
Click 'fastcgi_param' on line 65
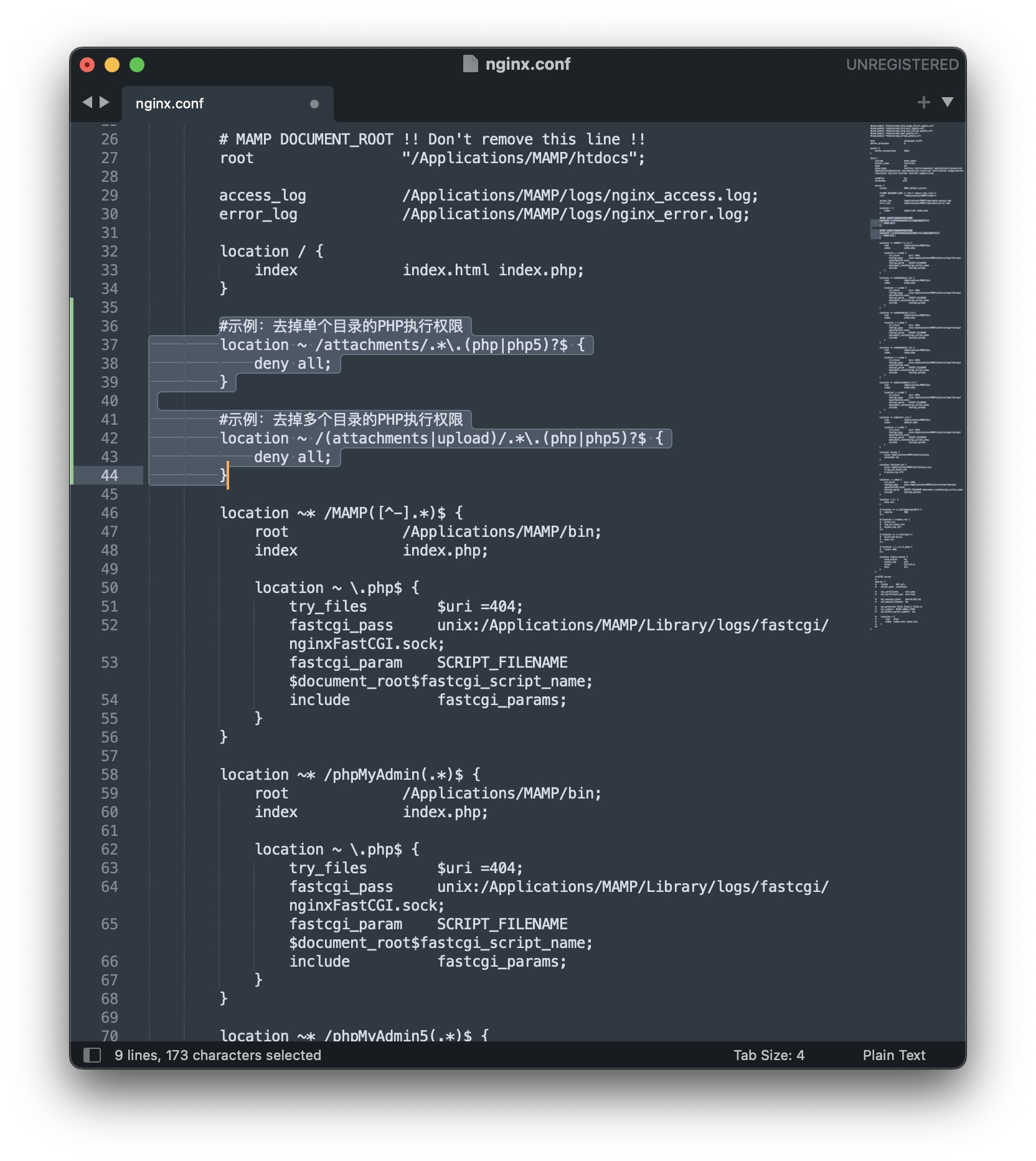click(346, 924)
